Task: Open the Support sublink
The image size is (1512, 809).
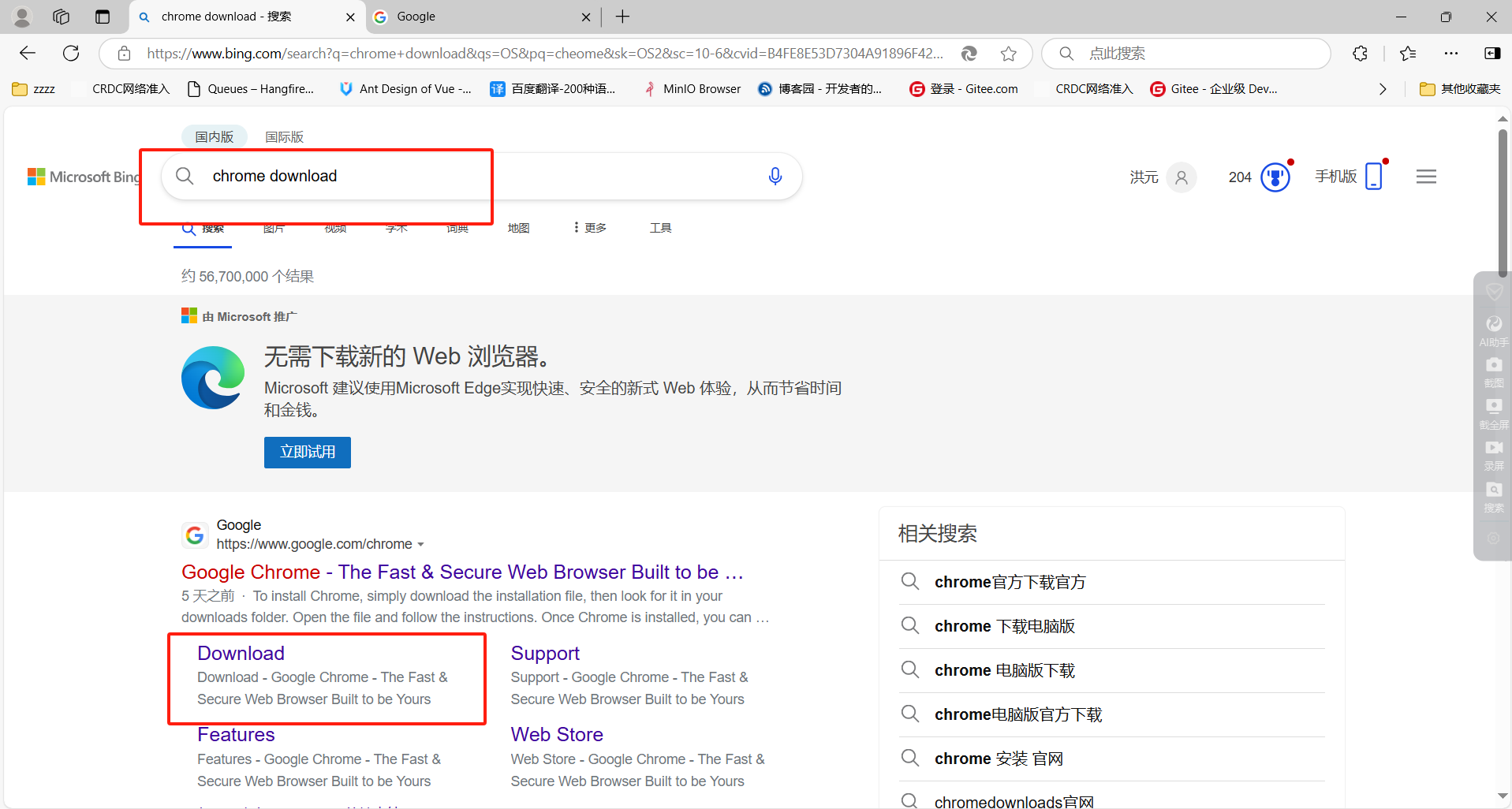Action: [545, 653]
